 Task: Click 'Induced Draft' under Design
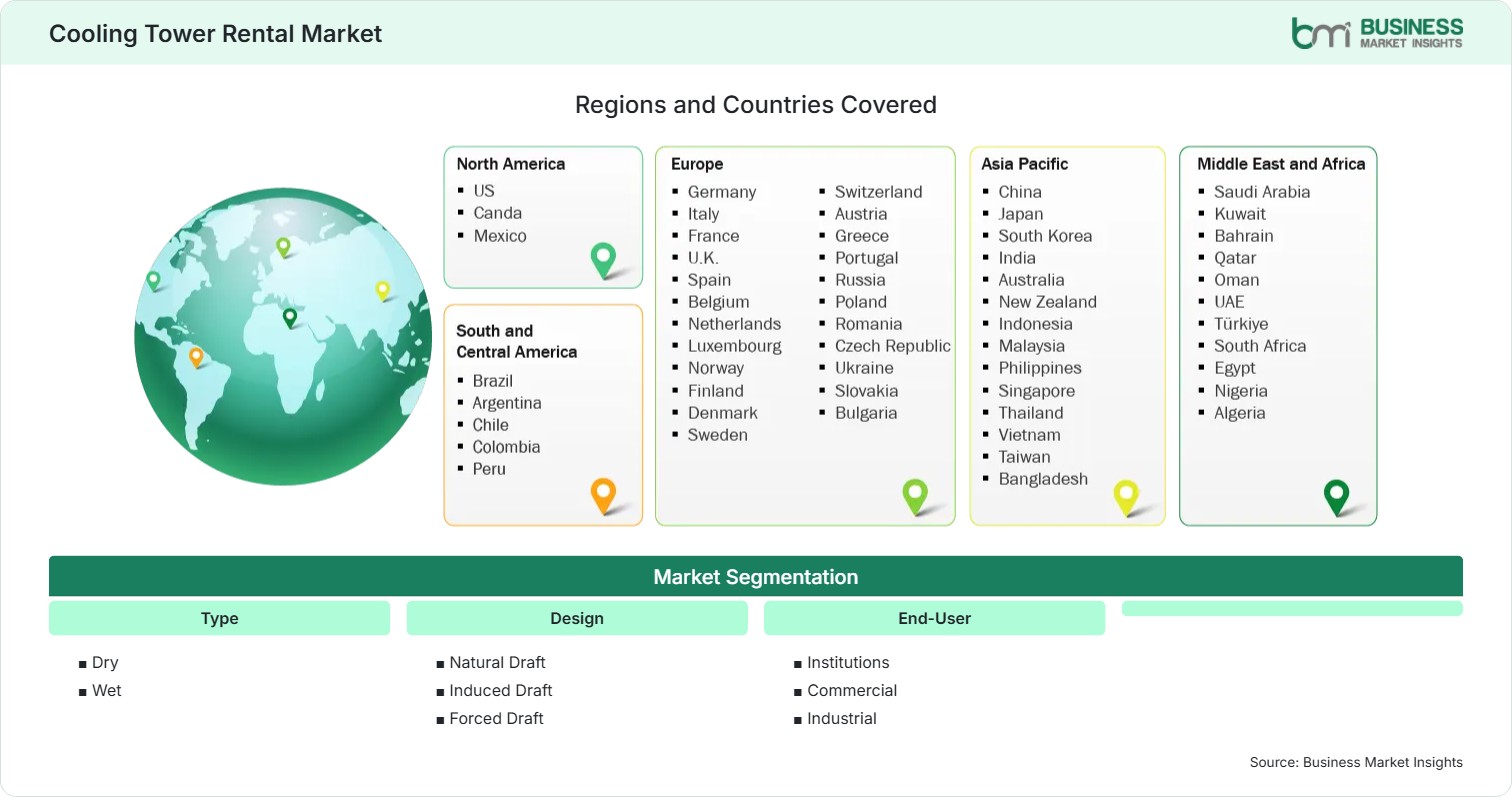pyautogui.click(x=501, y=690)
